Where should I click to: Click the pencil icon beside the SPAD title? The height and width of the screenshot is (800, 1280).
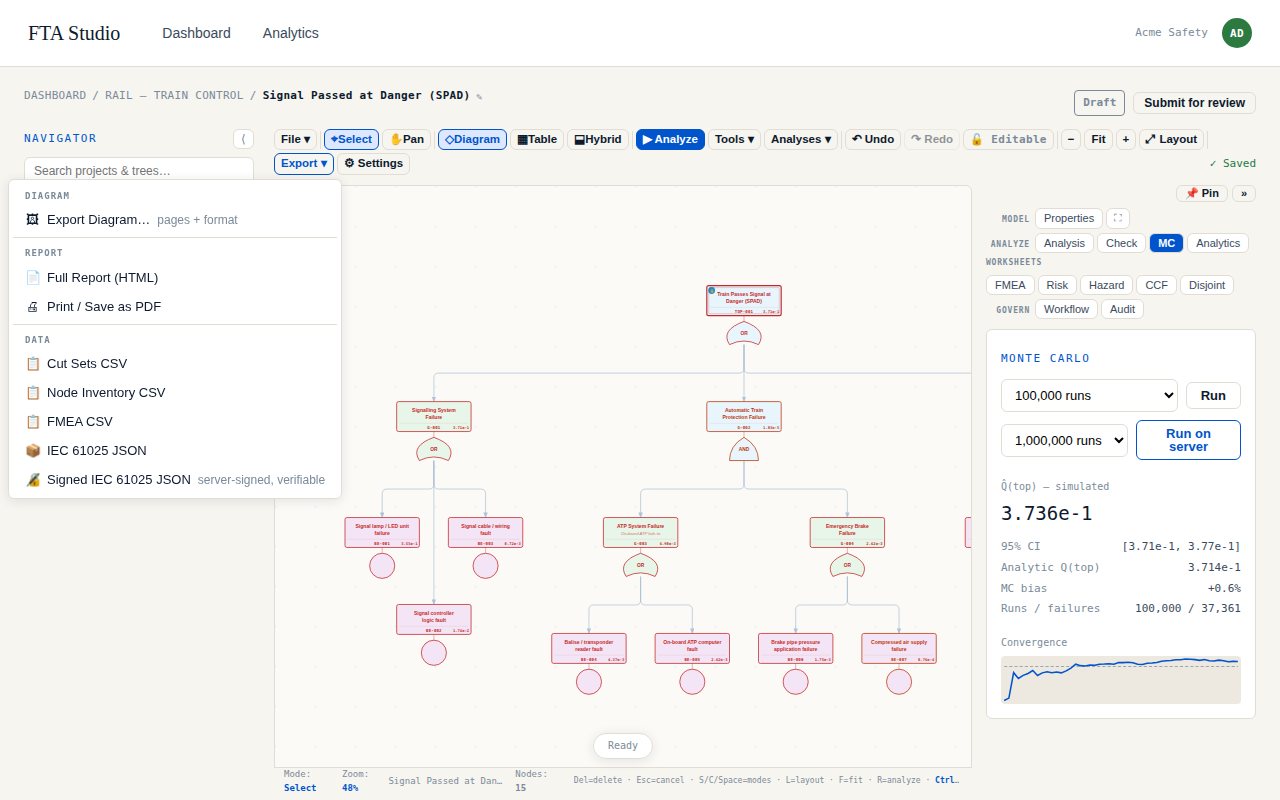tap(479, 97)
